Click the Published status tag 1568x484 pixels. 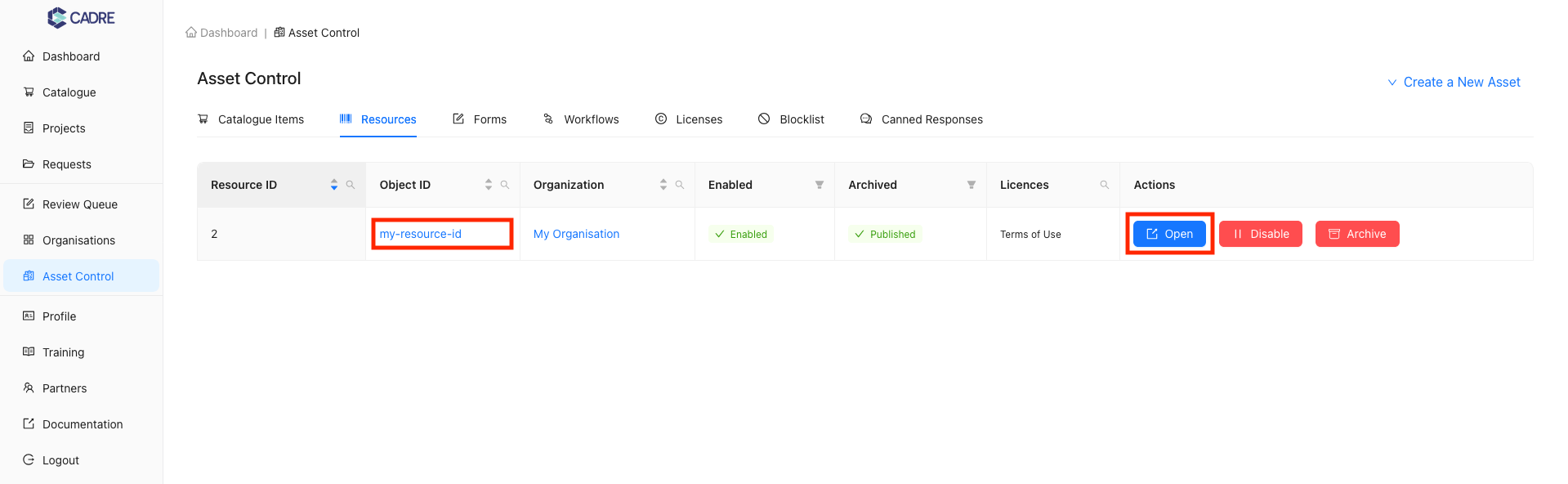coord(885,234)
